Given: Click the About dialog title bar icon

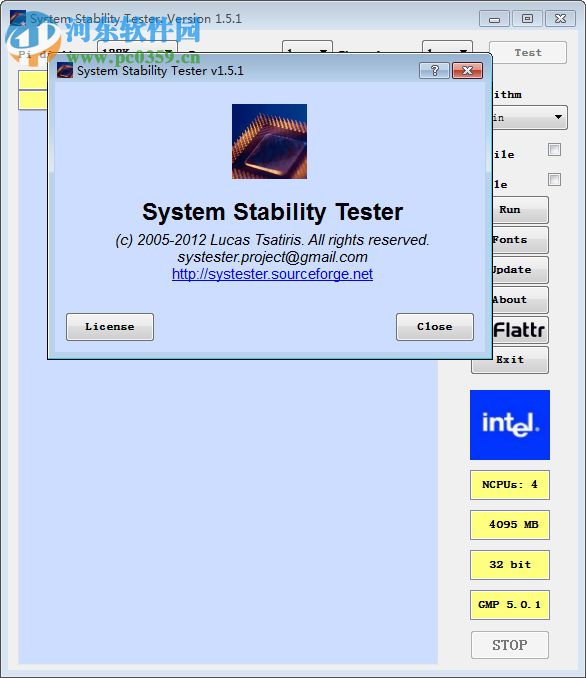Looking at the screenshot, I should pyautogui.click(x=65, y=70).
